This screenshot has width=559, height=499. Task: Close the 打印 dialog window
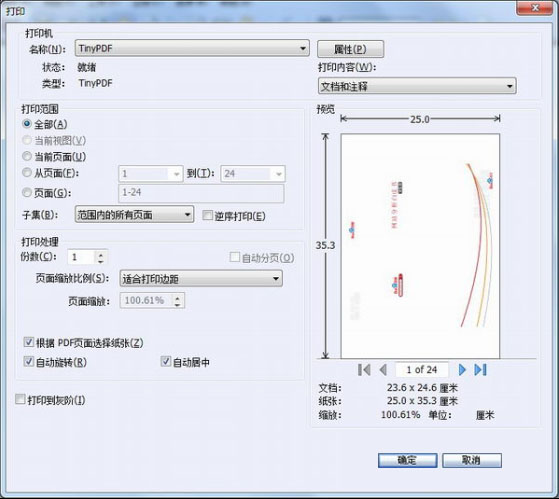(534, 7)
